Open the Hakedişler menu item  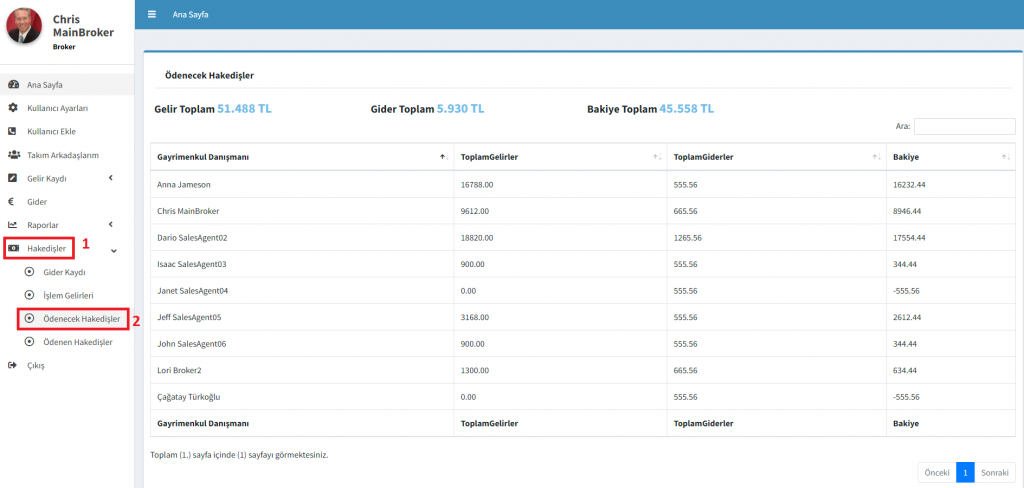[46, 248]
